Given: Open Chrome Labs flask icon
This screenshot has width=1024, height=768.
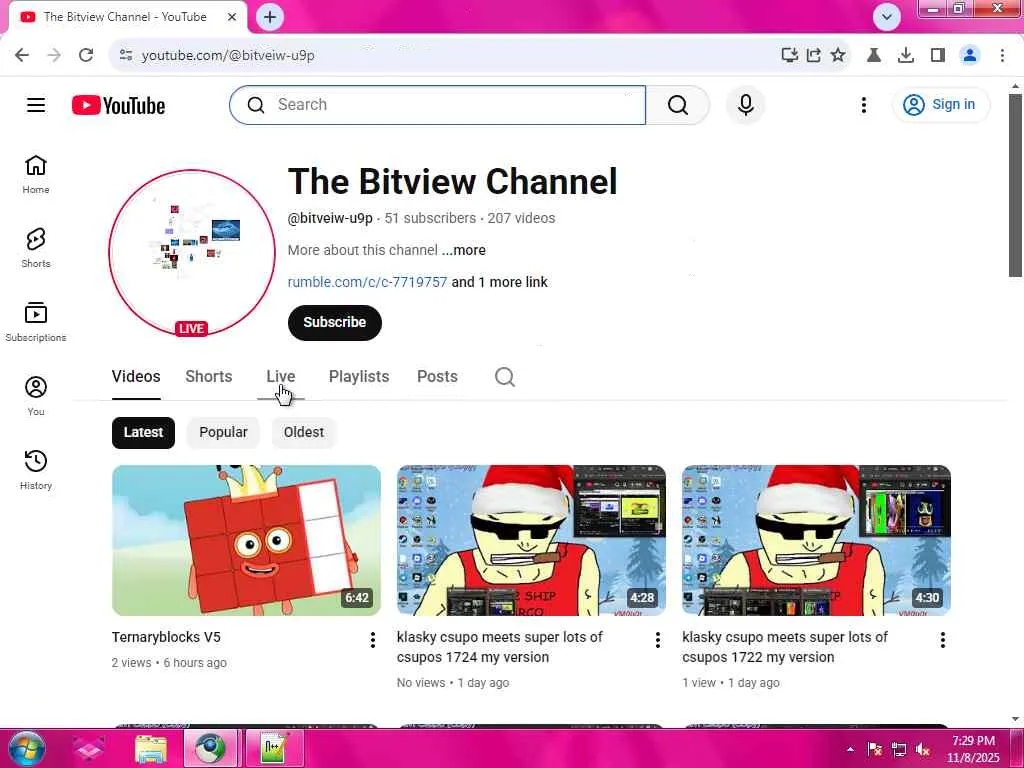Looking at the screenshot, I should [874, 55].
